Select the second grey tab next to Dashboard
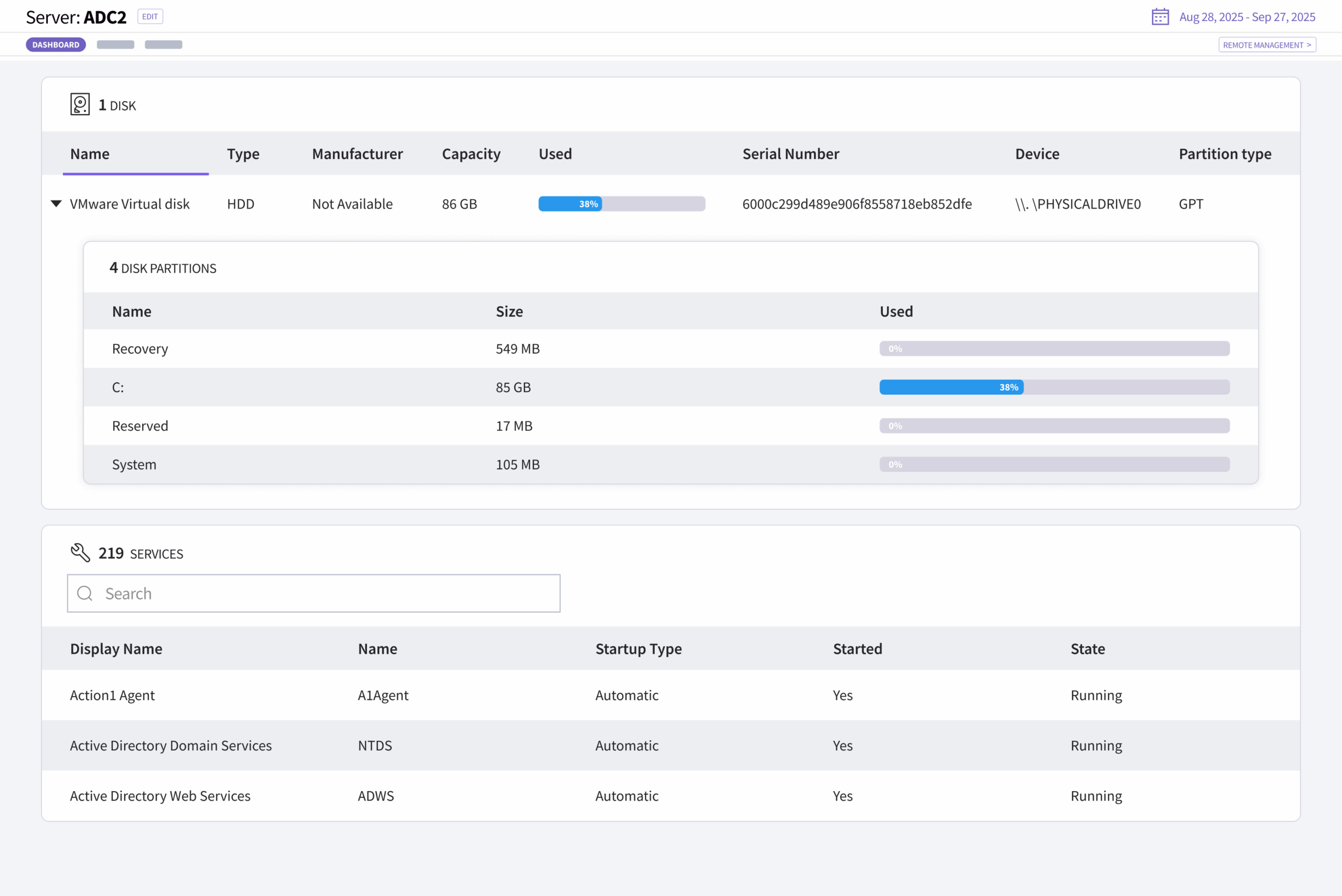 click(164, 44)
